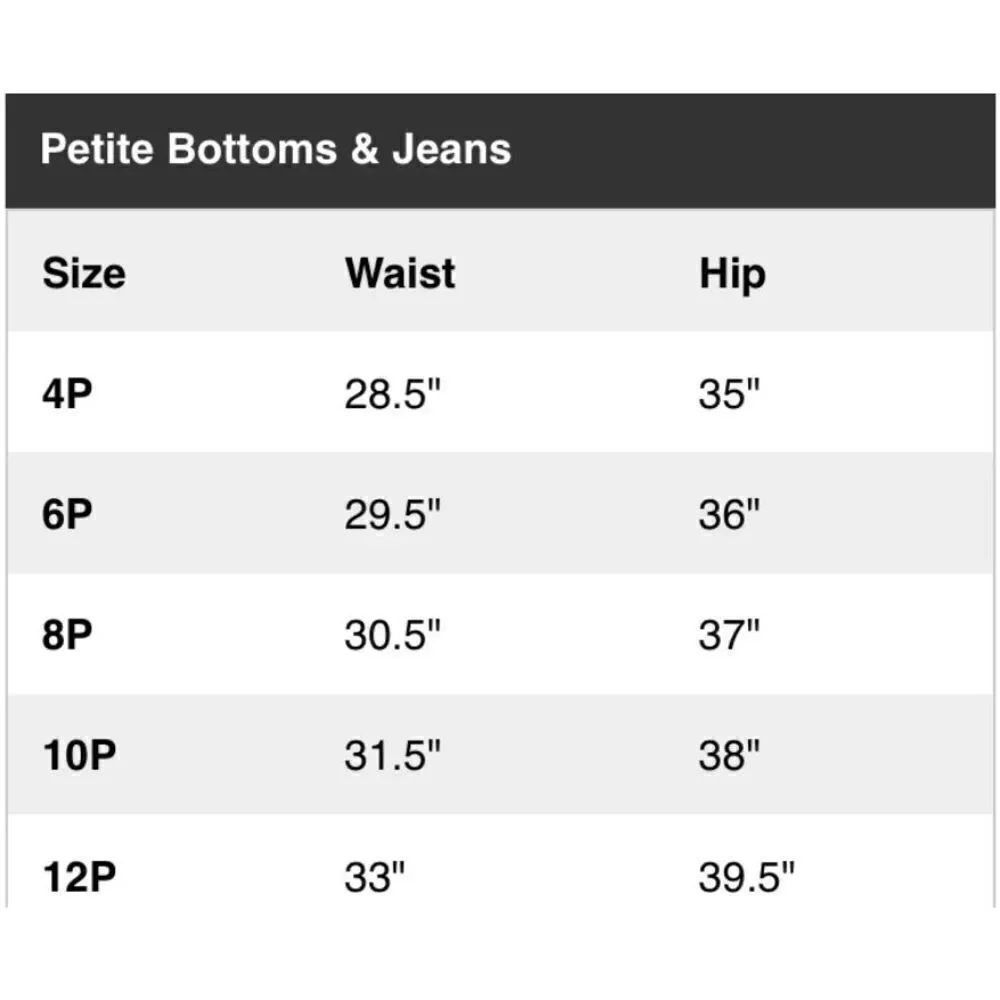Select the Size column header
1000x1000 pixels.
click(x=84, y=273)
